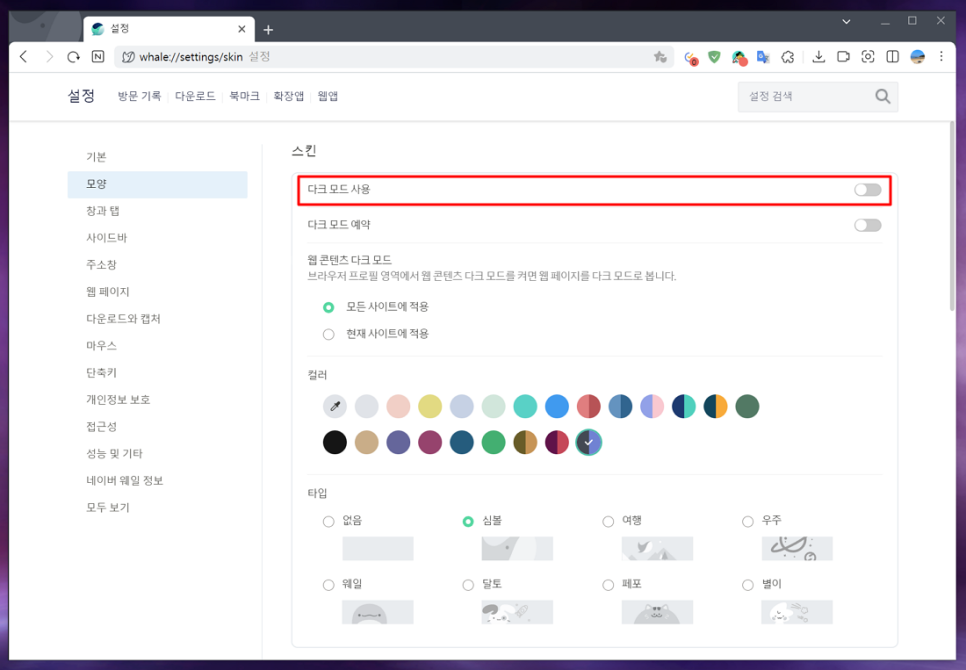Click the site info icon in address bar
The image size is (966, 670).
pyautogui.click(x=128, y=57)
